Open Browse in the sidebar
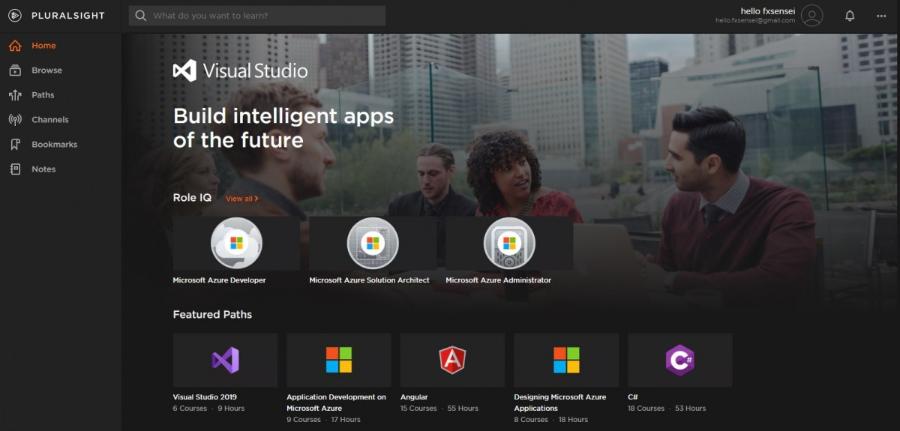This screenshot has width=900, height=431. pos(46,71)
